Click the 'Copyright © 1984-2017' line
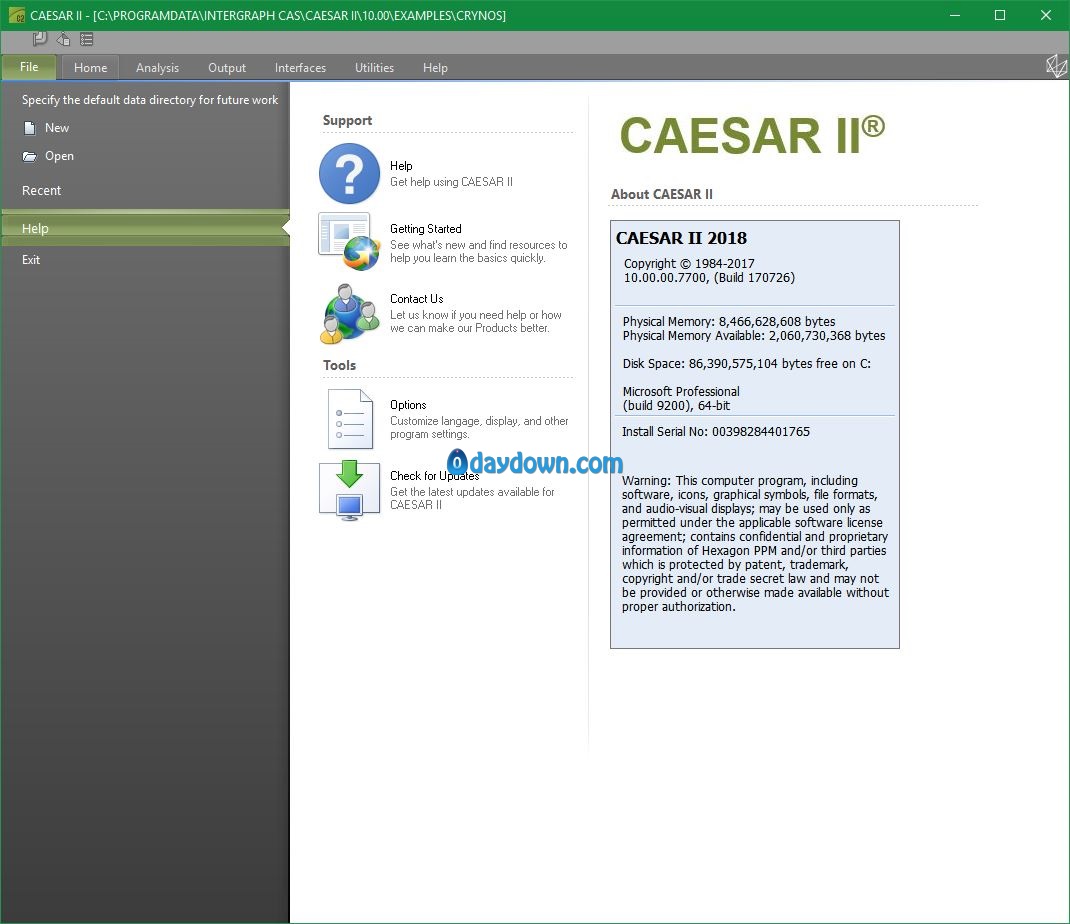The image size is (1070, 924). pos(689,263)
